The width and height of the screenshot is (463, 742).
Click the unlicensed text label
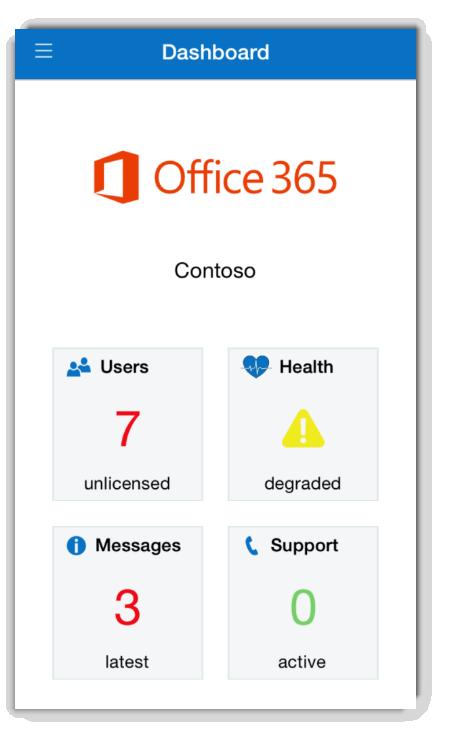tap(127, 484)
